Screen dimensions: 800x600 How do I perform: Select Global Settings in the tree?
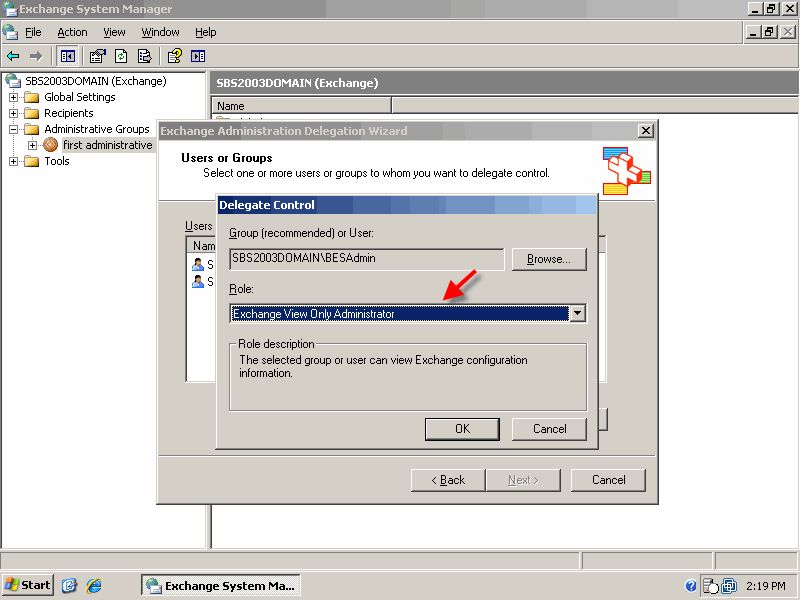tap(80, 97)
